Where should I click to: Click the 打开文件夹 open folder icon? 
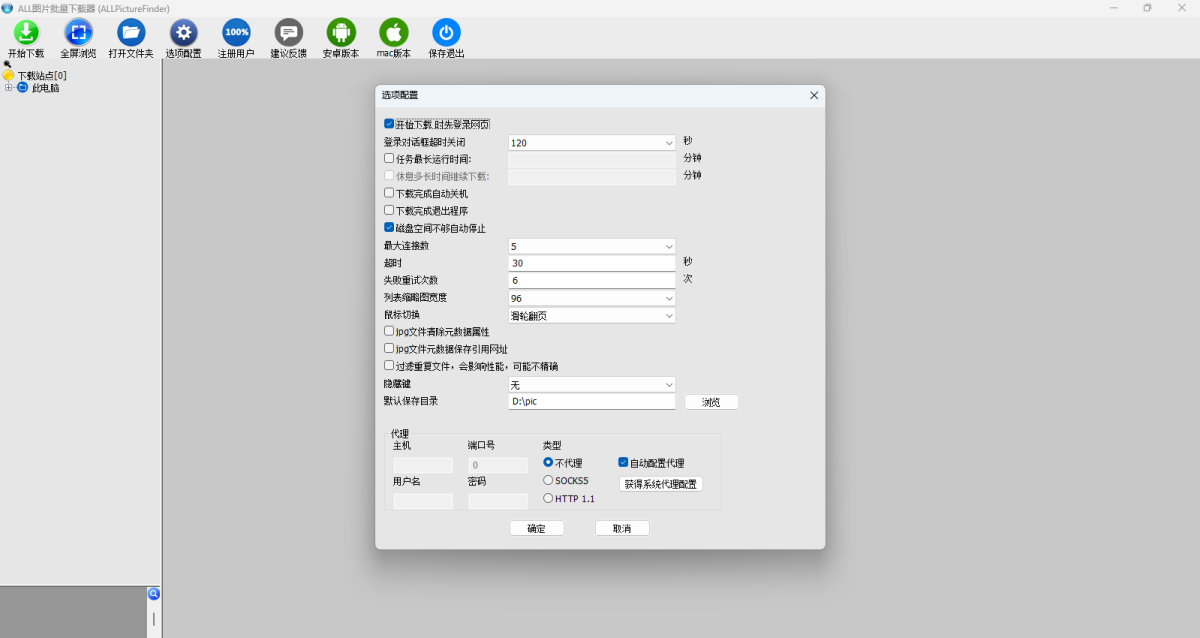pyautogui.click(x=131, y=32)
